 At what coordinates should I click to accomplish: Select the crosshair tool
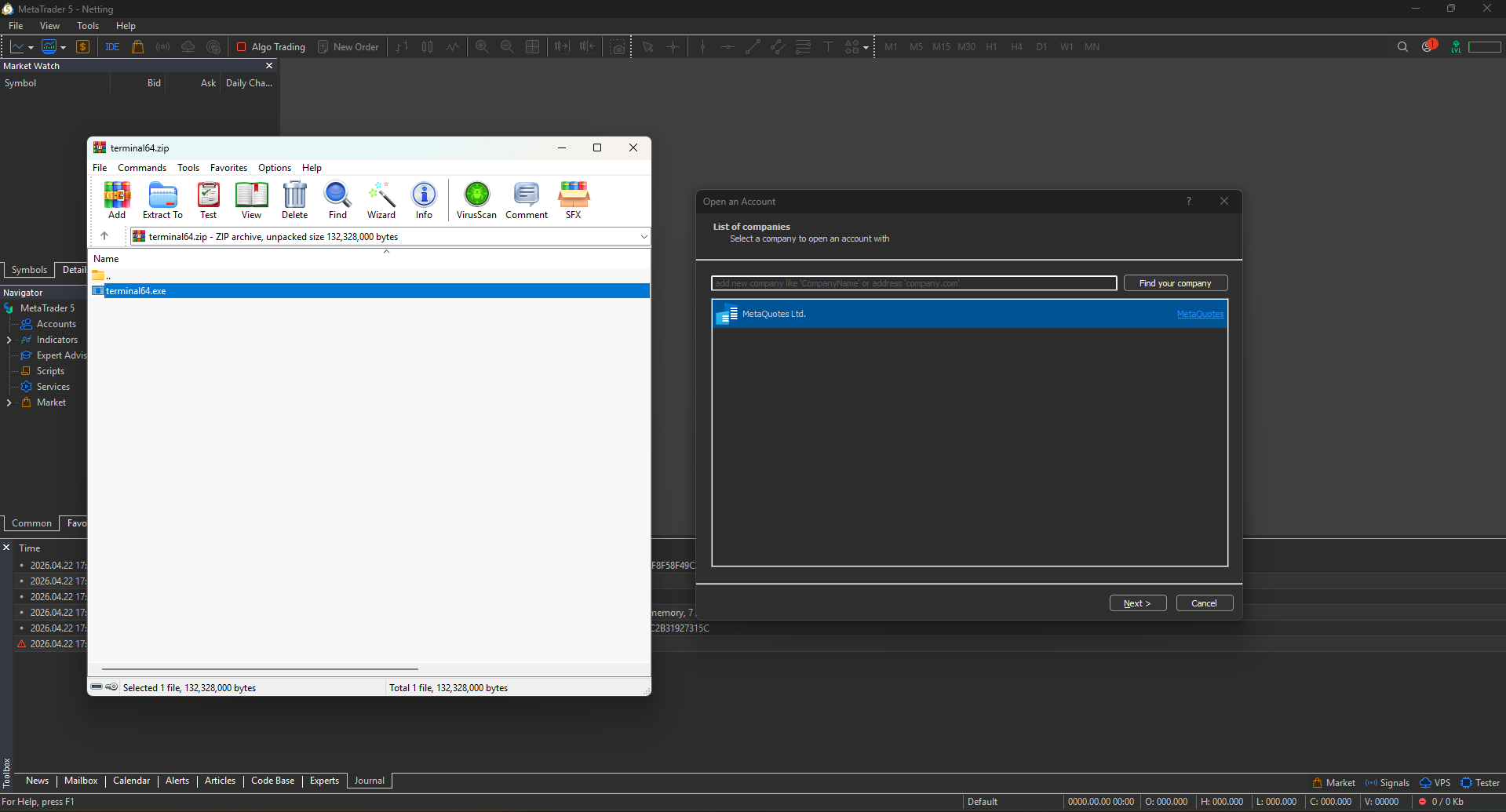coord(673,47)
